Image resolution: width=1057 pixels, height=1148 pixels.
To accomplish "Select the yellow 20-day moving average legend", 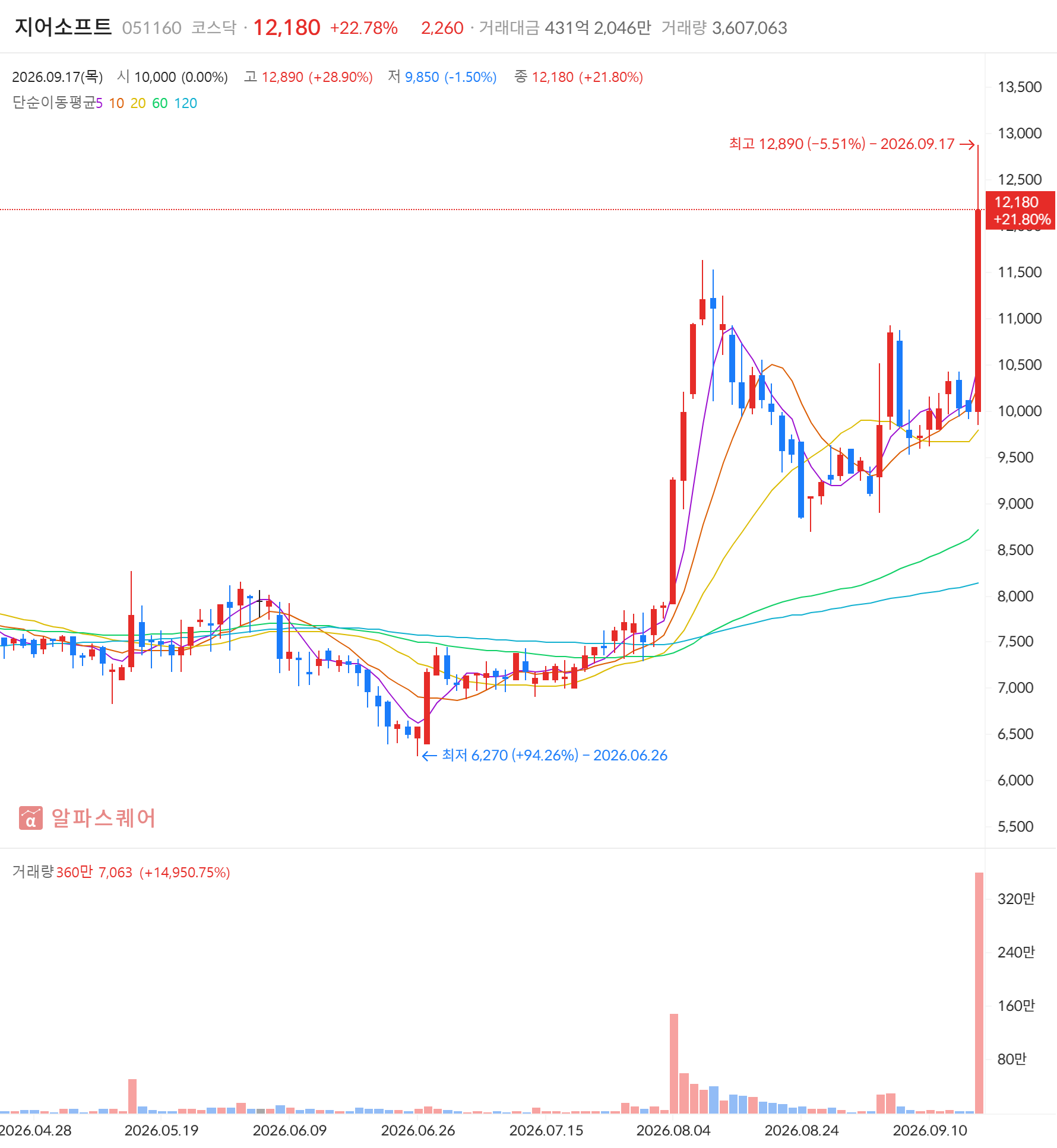I will 138,103.
